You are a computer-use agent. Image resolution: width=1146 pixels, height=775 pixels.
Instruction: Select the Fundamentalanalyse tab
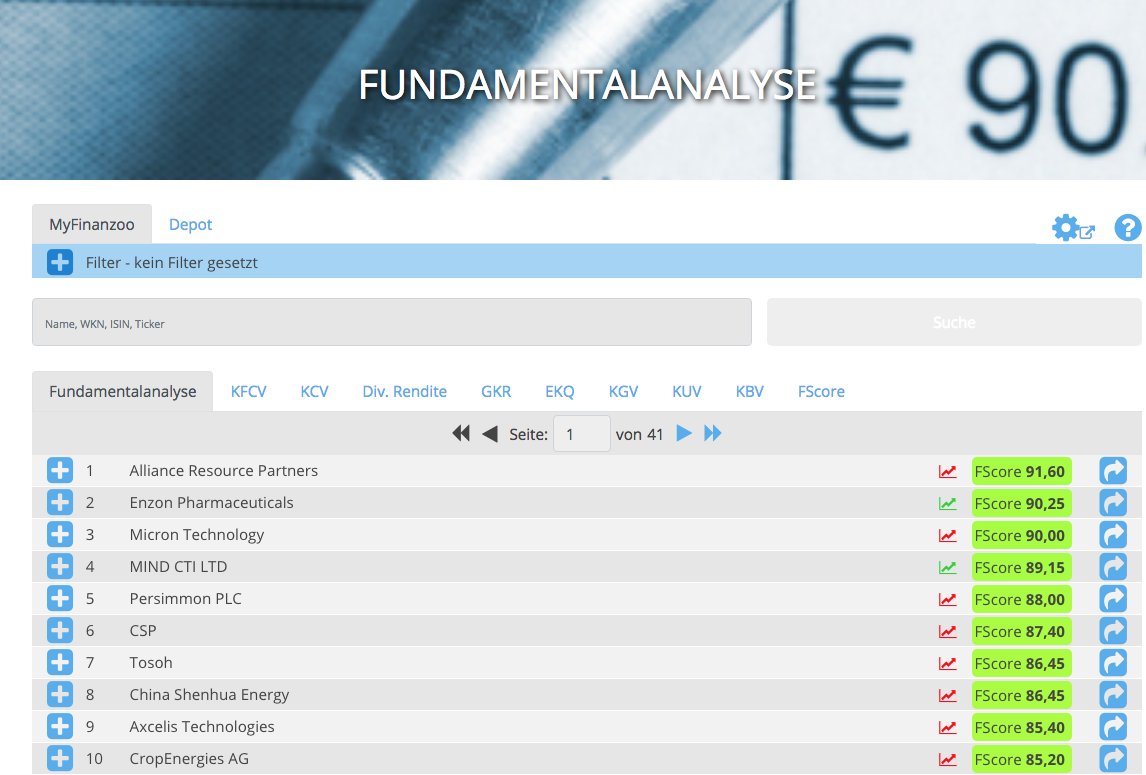(123, 391)
